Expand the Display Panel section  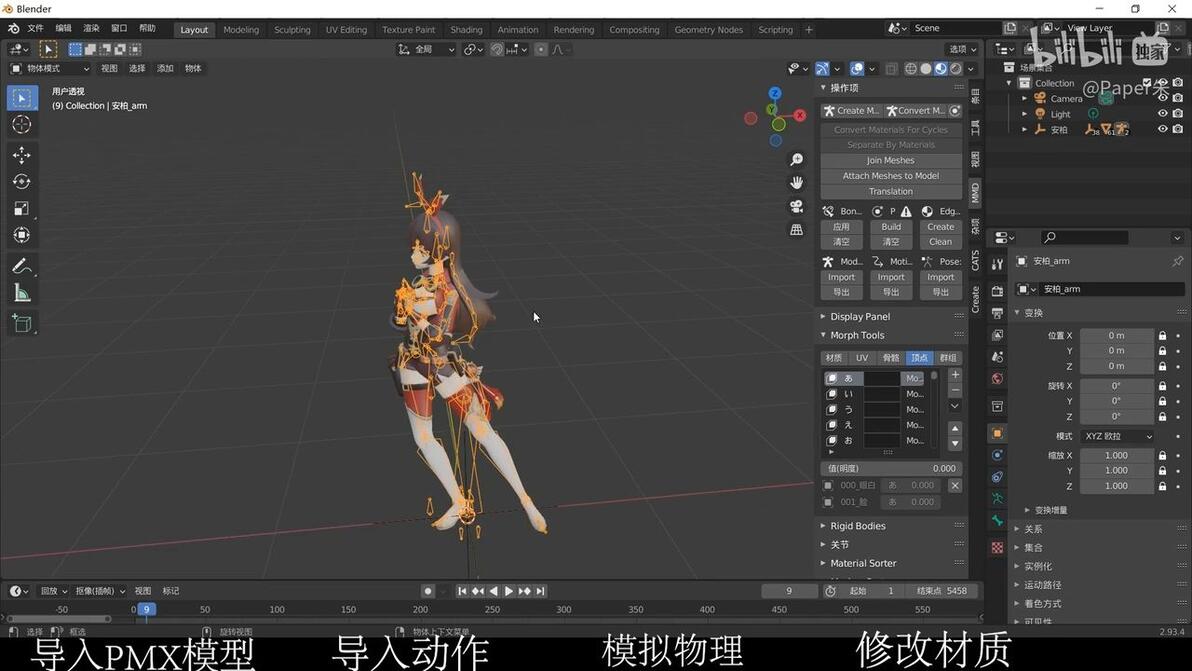point(859,316)
